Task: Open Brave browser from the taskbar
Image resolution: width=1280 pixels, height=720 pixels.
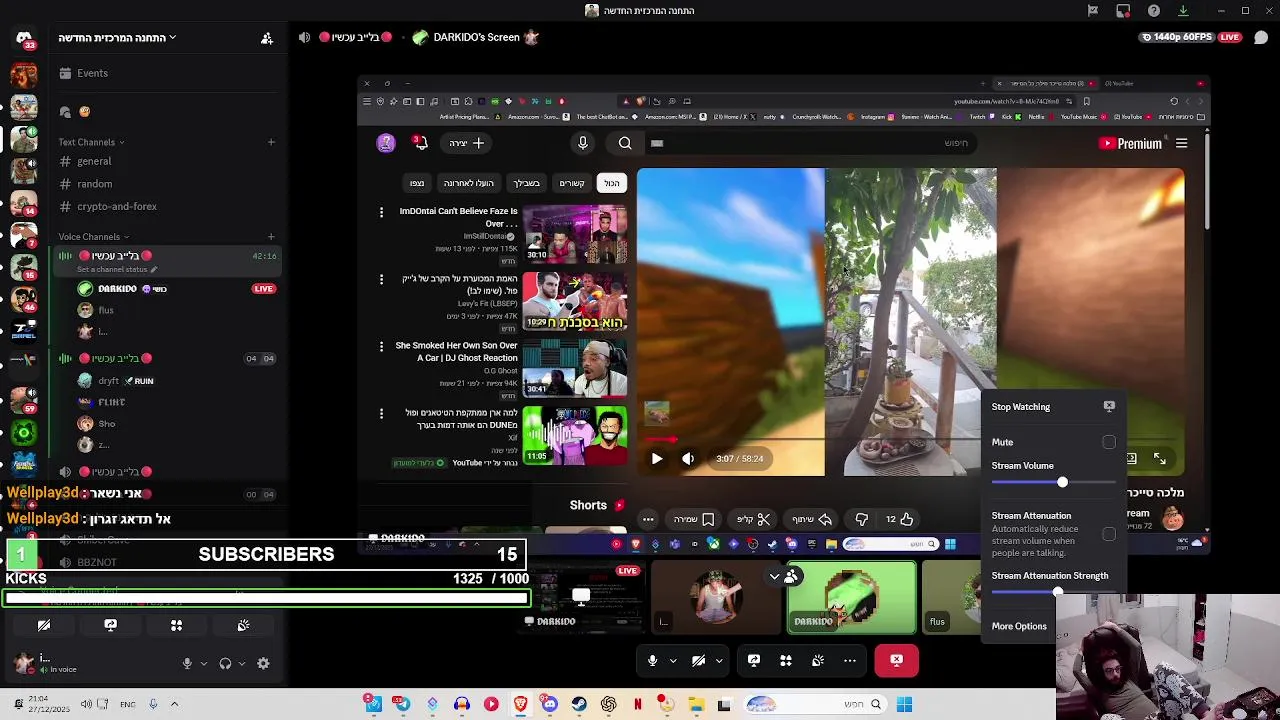Action: pyautogui.click(x=520, y=704)
